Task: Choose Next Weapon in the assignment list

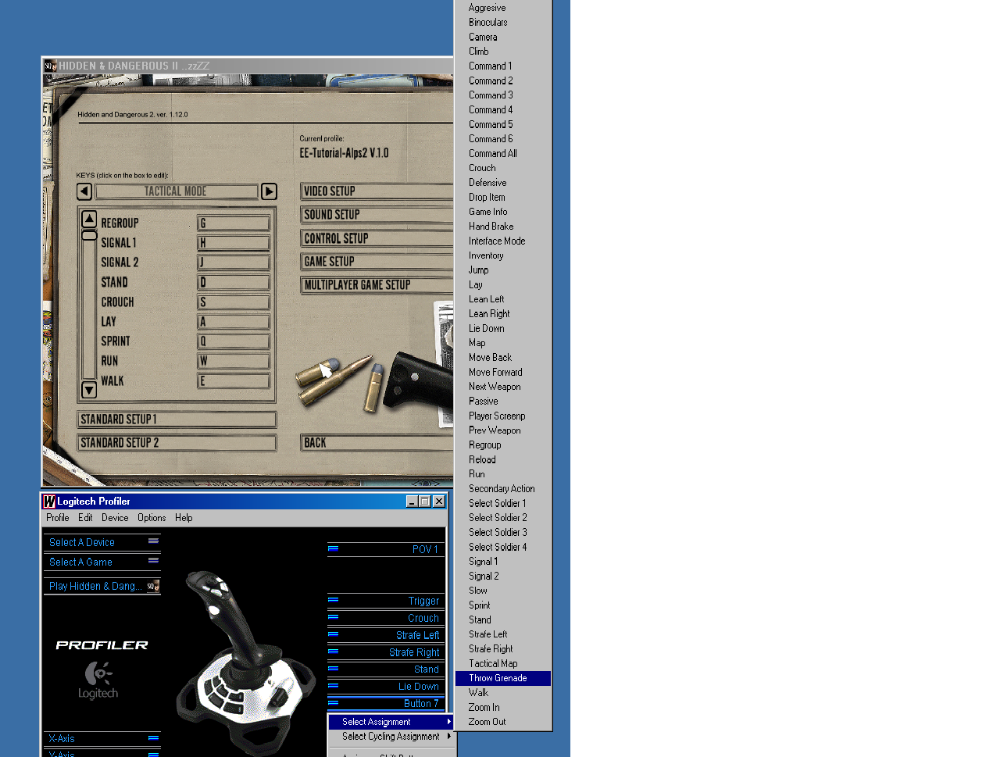Action: [503, 386]
